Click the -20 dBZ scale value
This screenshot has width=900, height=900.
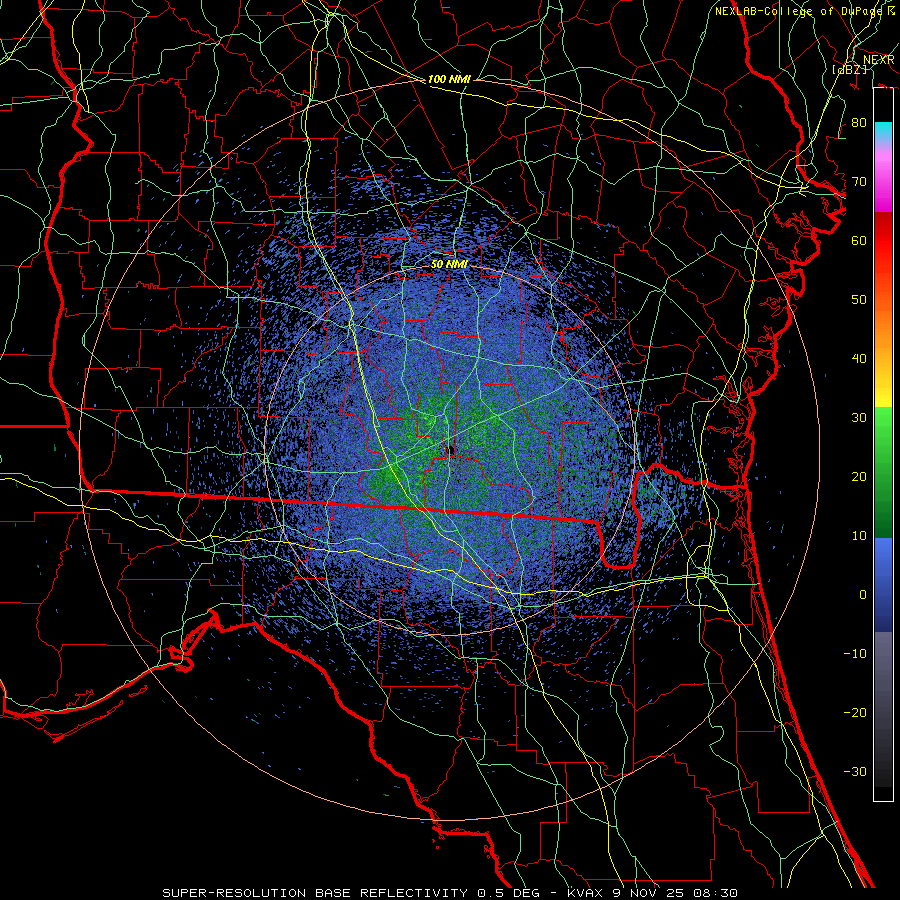point(855,712)
